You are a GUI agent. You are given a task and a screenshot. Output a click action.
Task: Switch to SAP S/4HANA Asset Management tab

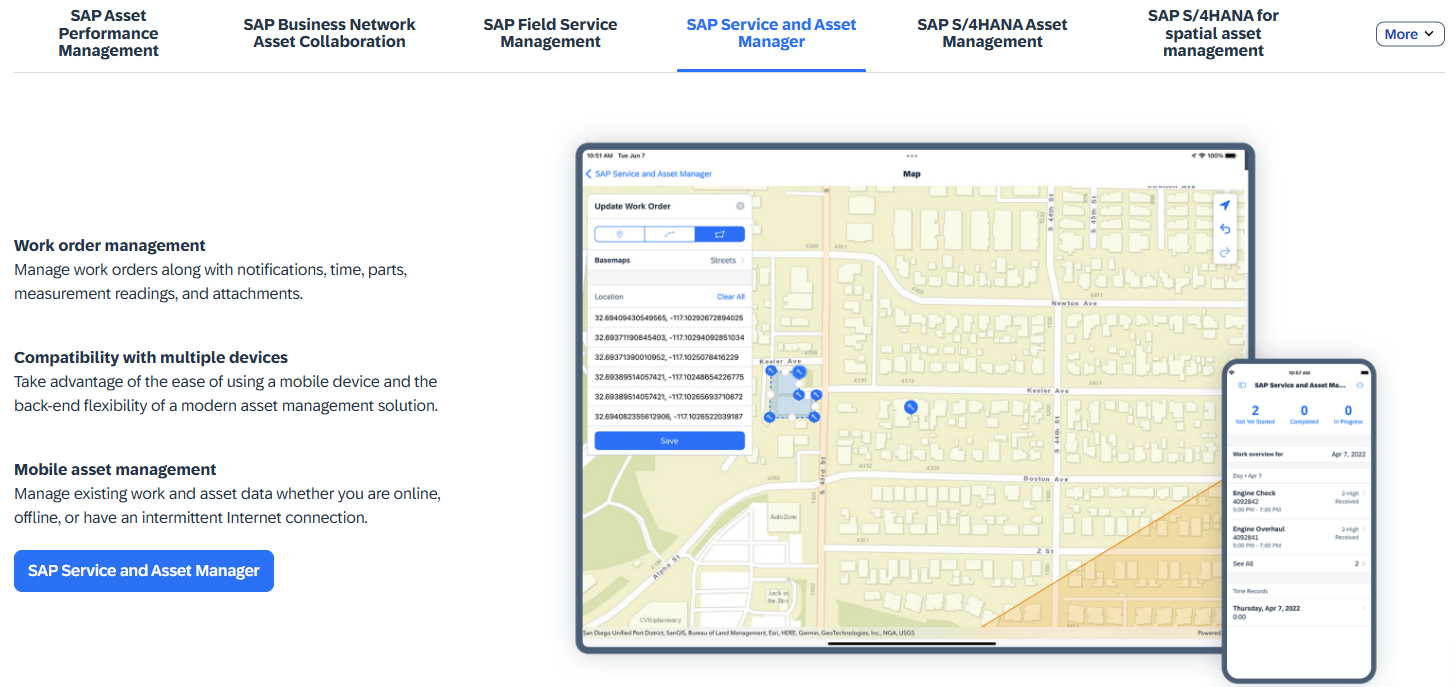click(992, 33)
